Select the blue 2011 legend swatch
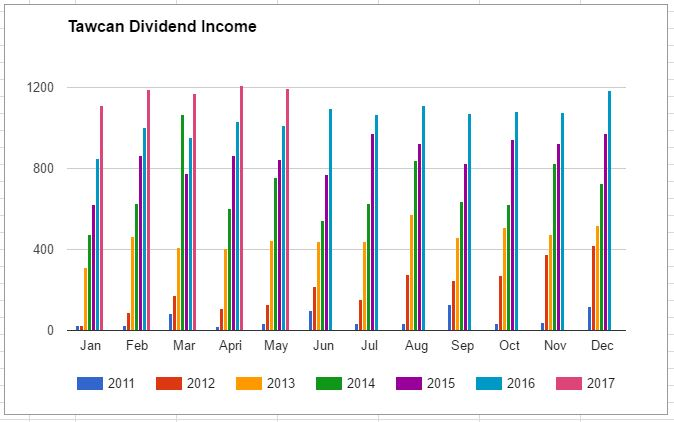The image size is (674, 422). click(x=90, y=383)
